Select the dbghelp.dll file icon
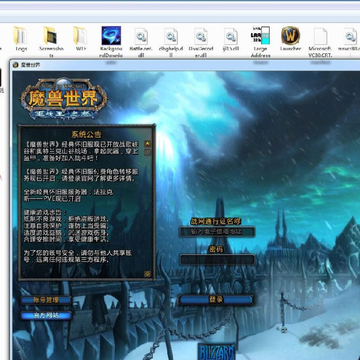The width and height of the screenshot is (360, 360). (x=171, y=36)
